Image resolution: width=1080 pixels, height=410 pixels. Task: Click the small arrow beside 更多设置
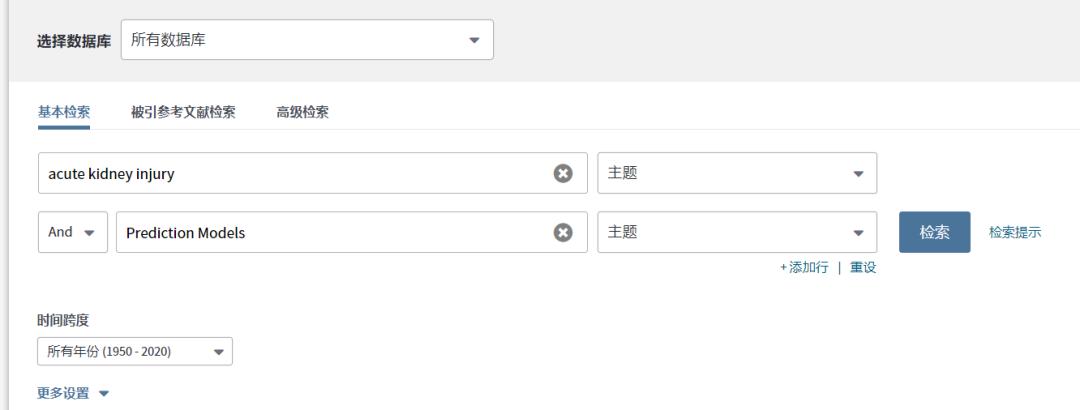(103, 393)
